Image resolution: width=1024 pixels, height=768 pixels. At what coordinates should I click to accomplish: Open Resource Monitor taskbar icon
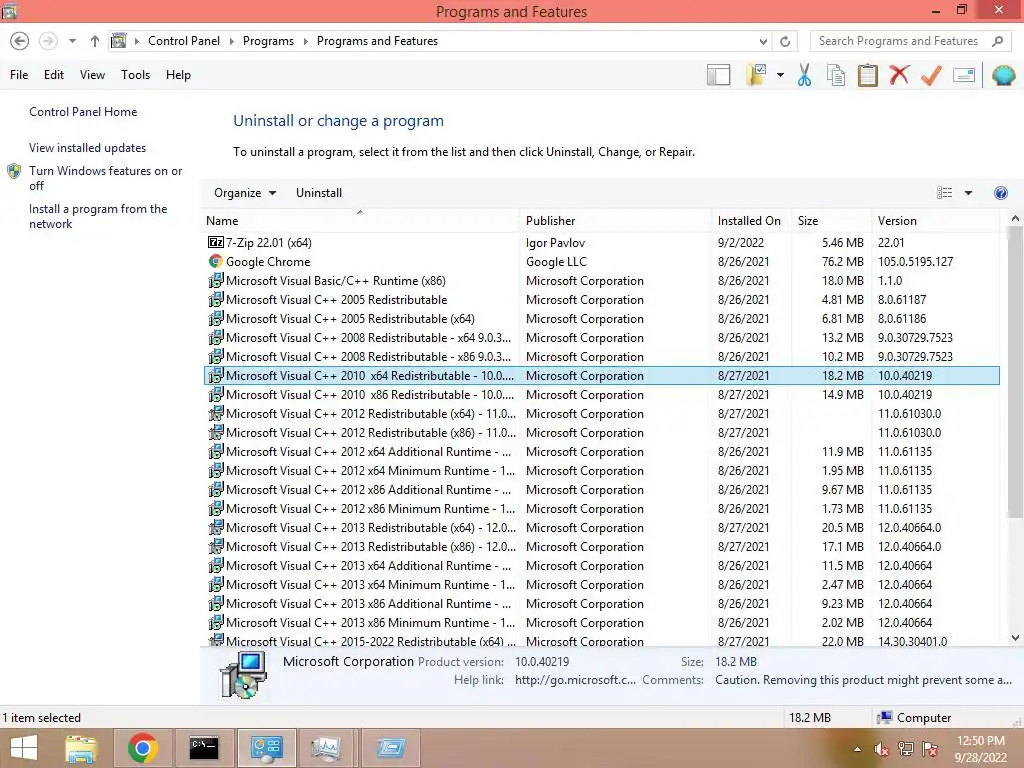click(326, 748)
